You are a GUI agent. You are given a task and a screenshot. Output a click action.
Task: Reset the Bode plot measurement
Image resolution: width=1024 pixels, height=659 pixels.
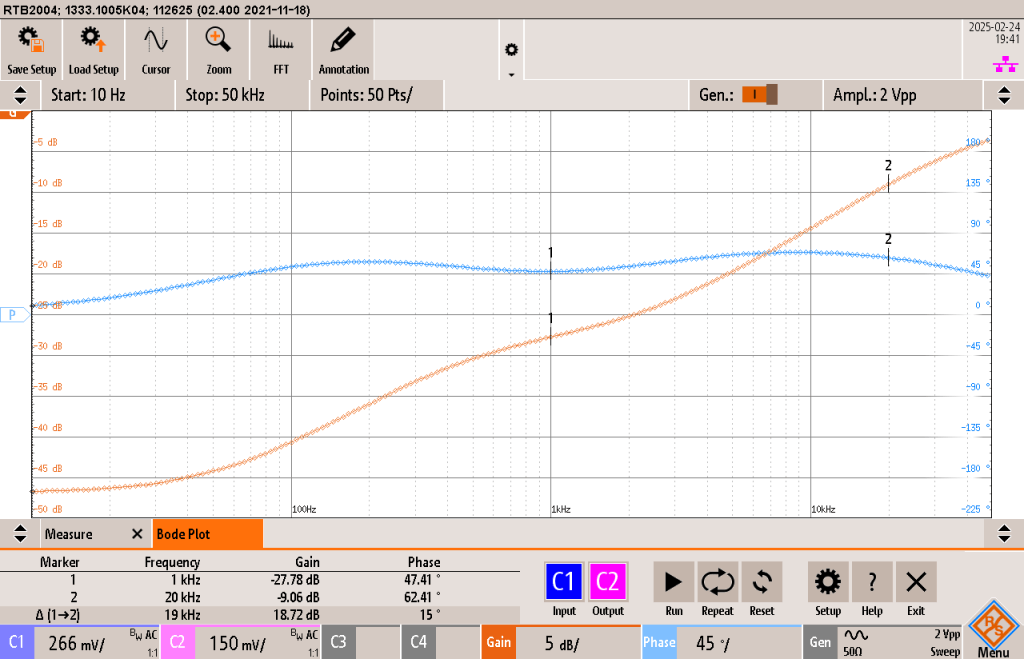pyautogui.click(x=762, y=582)
